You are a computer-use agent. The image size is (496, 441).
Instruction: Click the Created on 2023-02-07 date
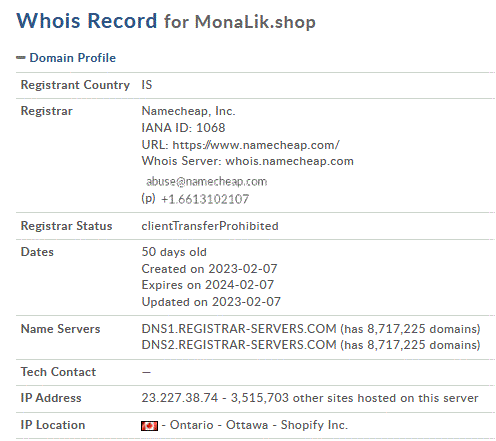[209, 269]
